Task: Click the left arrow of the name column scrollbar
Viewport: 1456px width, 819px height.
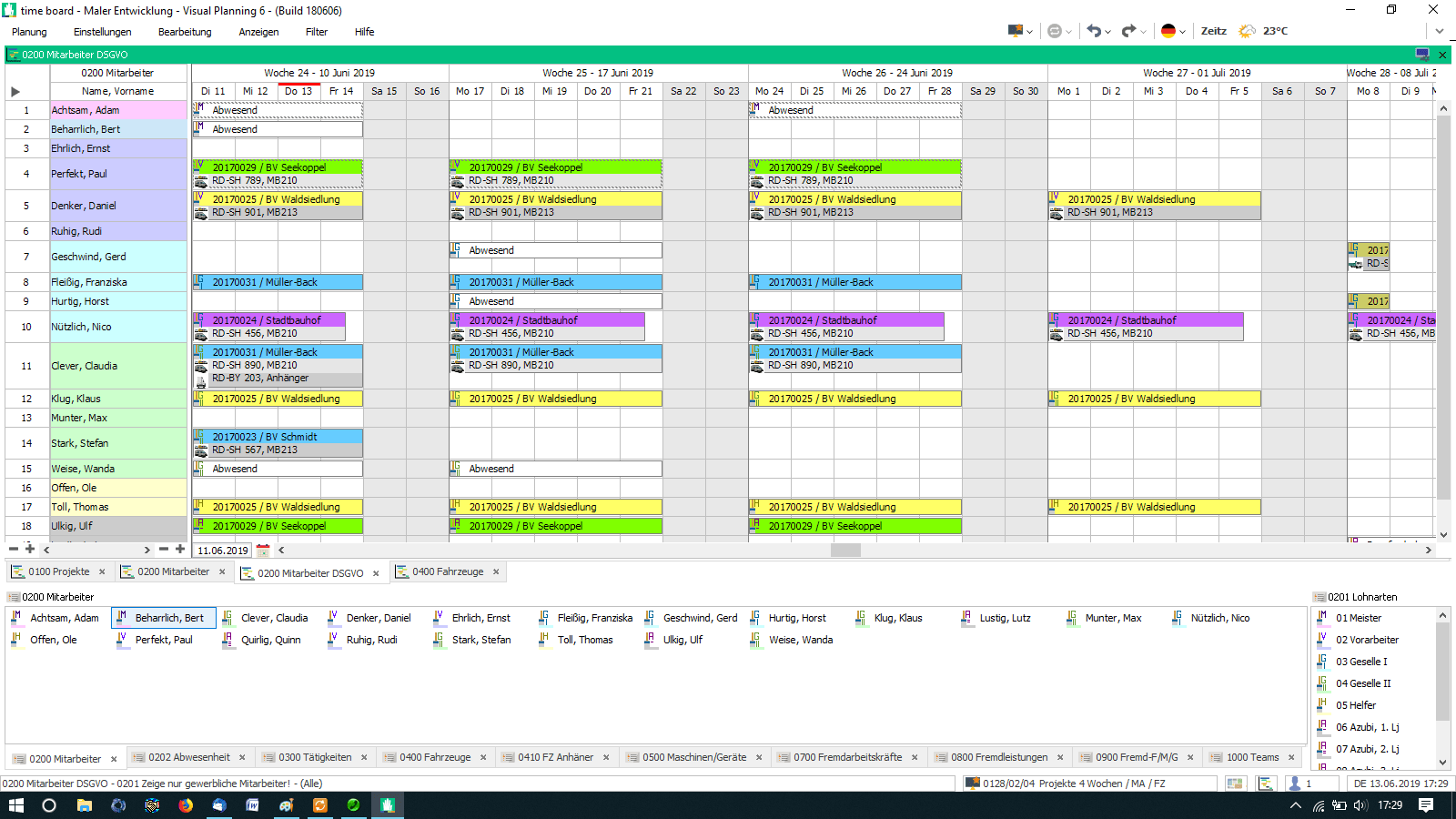Action: 46,550
